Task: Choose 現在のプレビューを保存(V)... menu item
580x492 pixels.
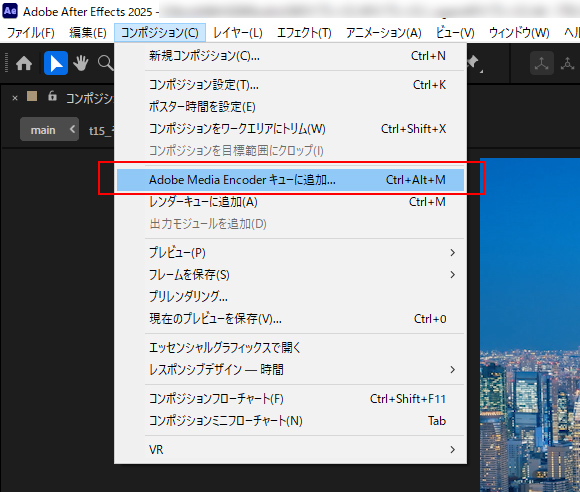Action: [290, 319]
